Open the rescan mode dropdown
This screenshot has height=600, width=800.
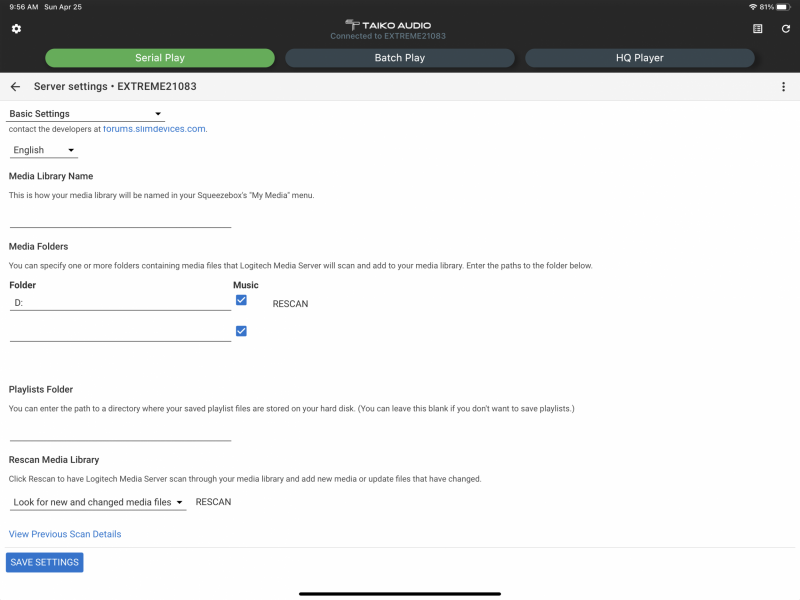coord(98,502)
